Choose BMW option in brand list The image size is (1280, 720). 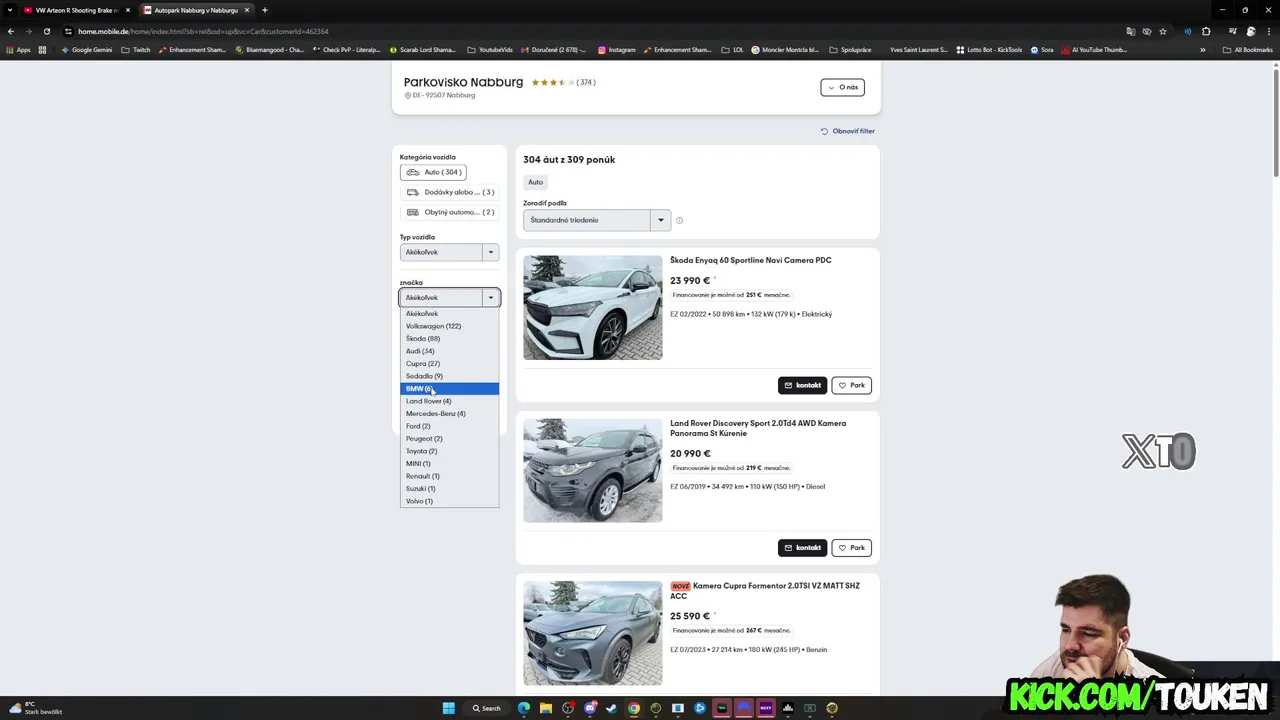tap(449, 389)
